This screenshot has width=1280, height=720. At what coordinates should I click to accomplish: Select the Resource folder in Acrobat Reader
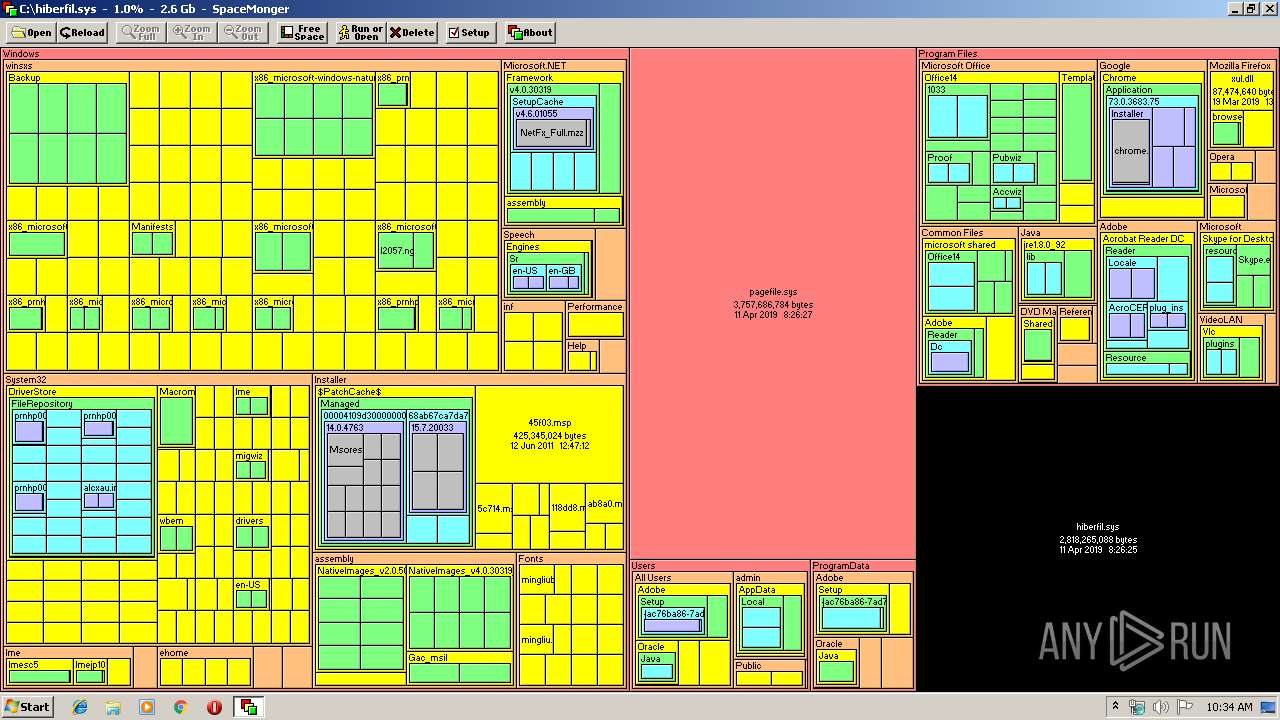point(1148,363)
